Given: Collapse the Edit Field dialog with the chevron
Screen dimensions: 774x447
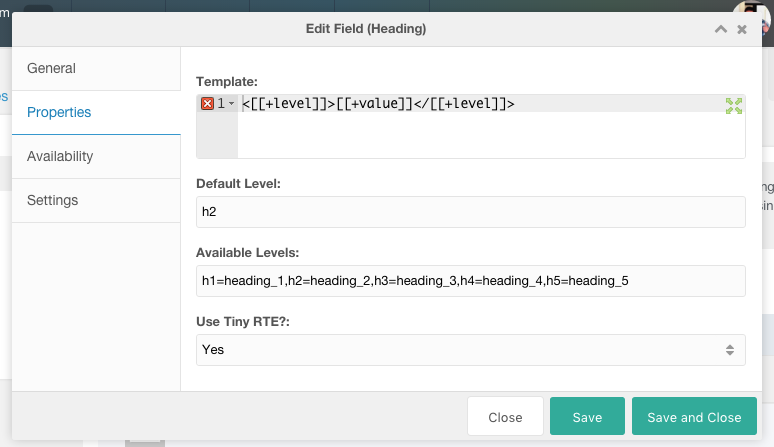Looking at the screenshot, I should pos(721,29).
